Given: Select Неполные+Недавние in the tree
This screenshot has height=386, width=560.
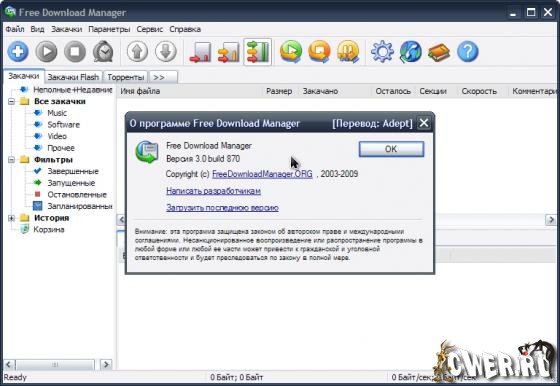Looking at the screenshot, I should 73,90.
